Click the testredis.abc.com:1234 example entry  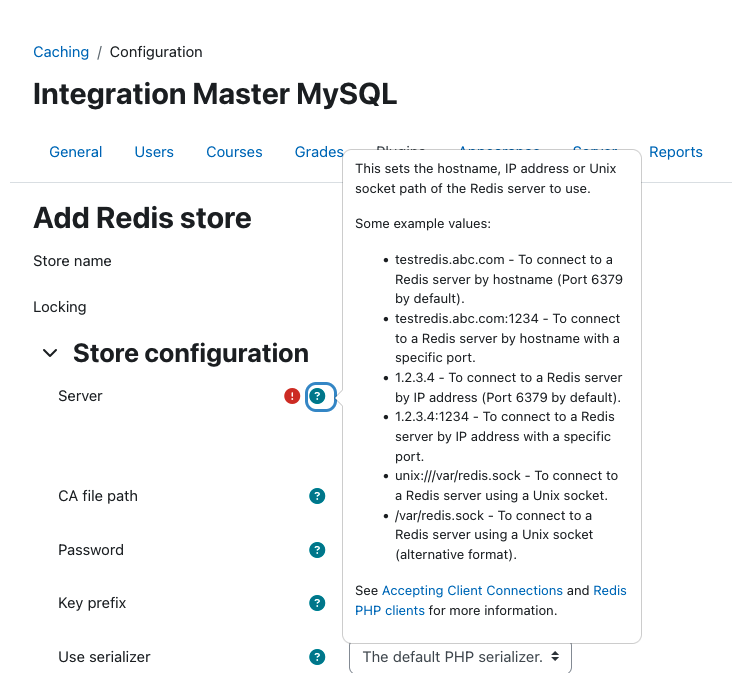tap(507, 338)
